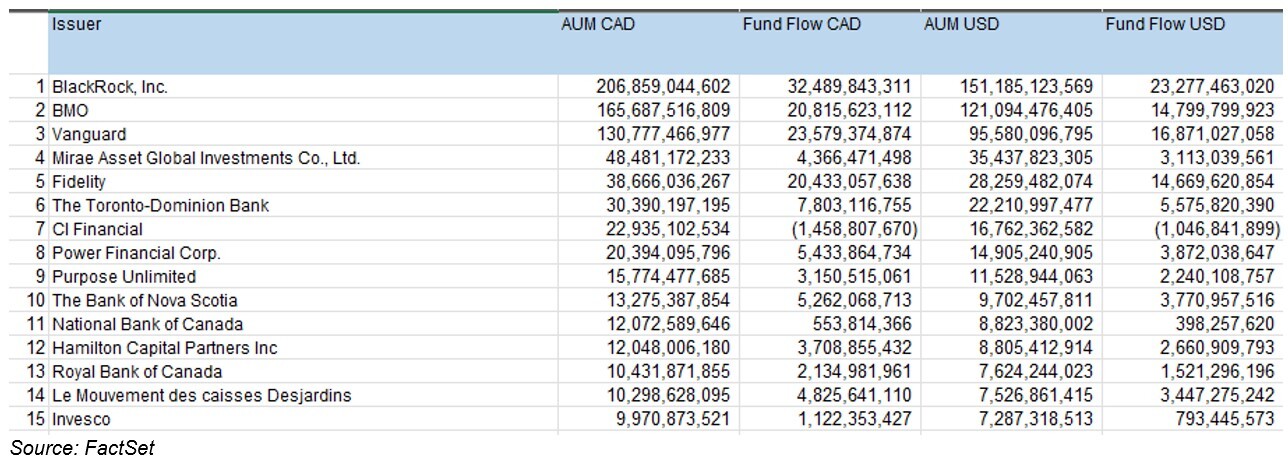Viewport: 1288px width, 464px height.
Task: Select AUM USD cell 35,437,823,305
Action: (1031, 158)
